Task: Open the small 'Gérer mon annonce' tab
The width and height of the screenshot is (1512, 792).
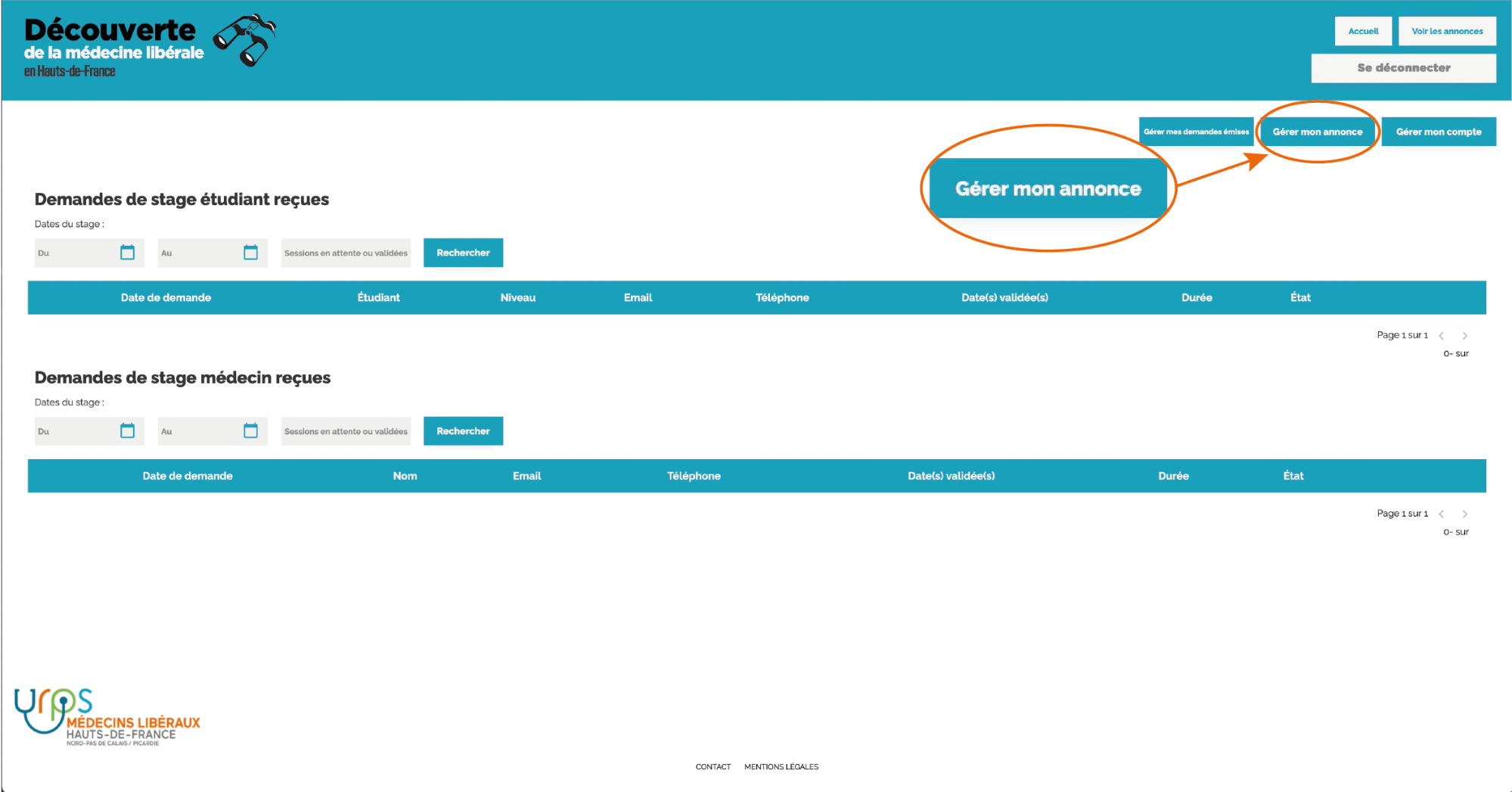Action: coord(1317,132)
